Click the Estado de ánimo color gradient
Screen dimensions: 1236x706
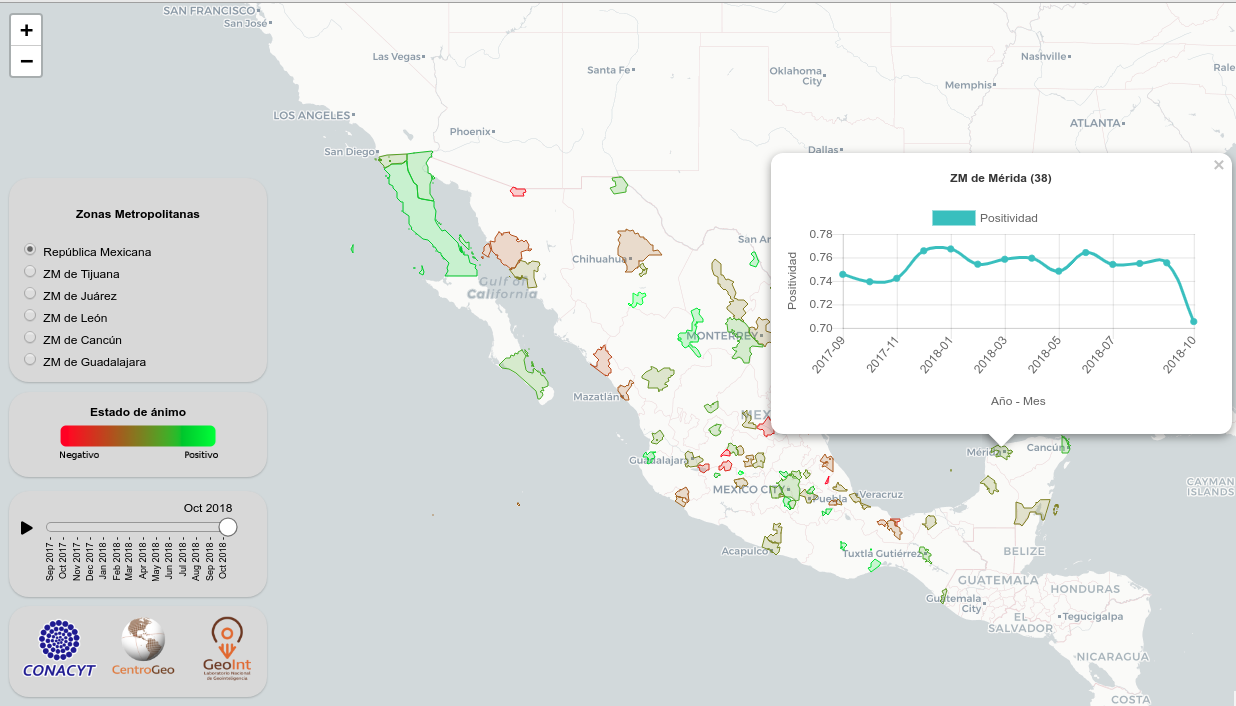[x=138, y=436]
